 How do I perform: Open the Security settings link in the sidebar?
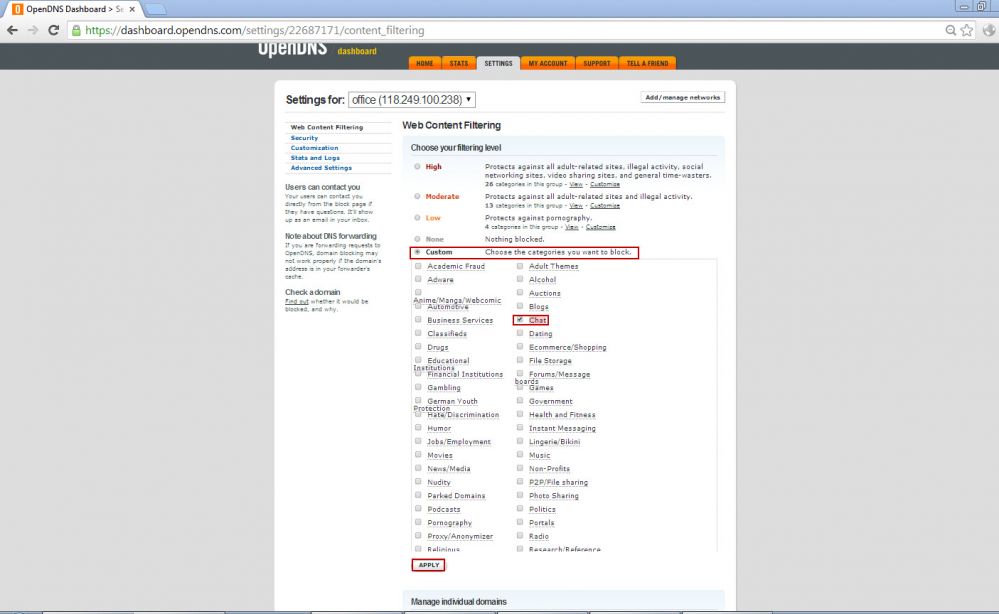click(x=304, y=138)
